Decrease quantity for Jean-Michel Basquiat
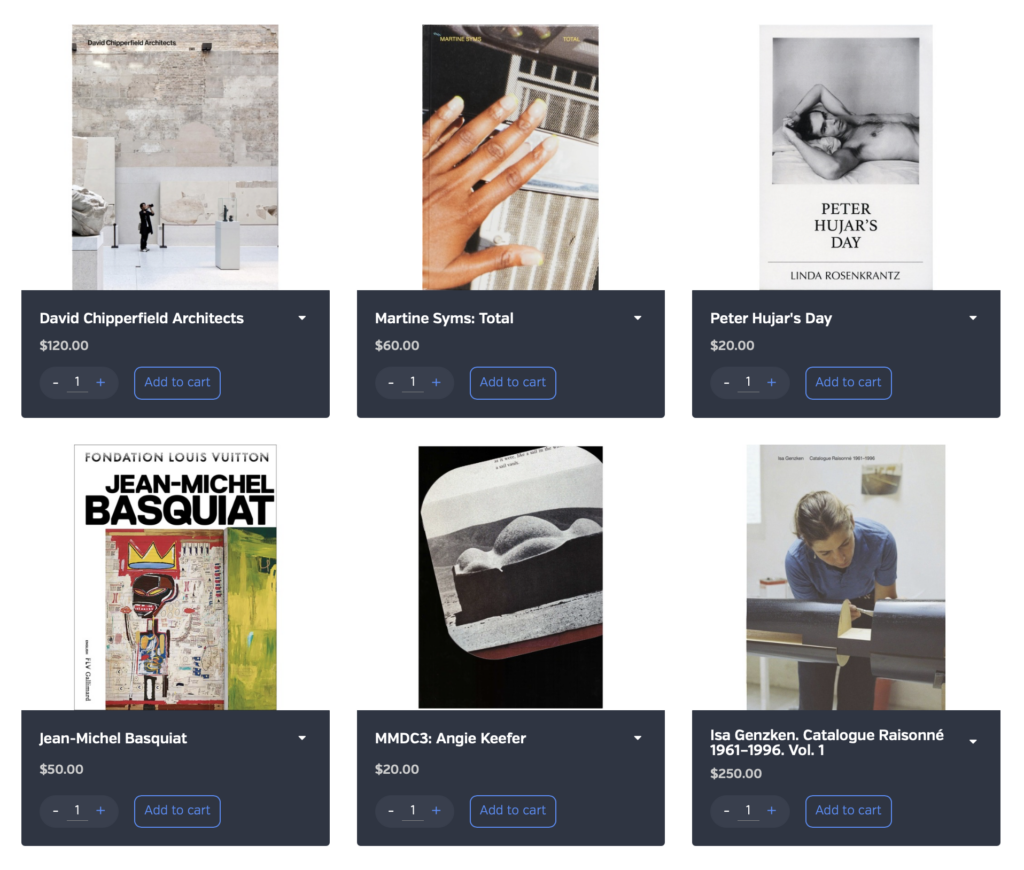 click(x=56, y=811)
